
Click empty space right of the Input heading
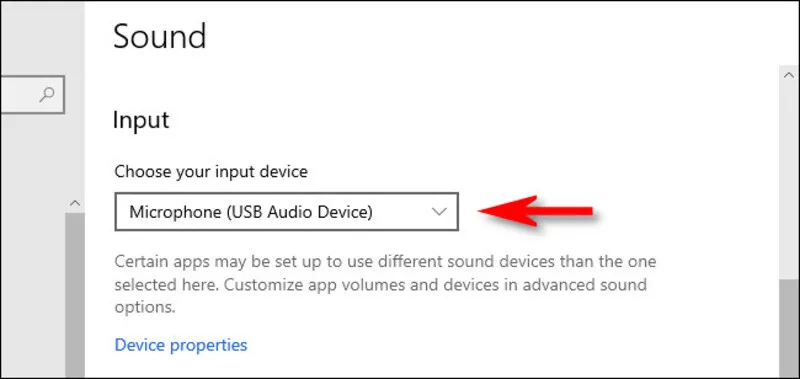[x=459, y=120]
